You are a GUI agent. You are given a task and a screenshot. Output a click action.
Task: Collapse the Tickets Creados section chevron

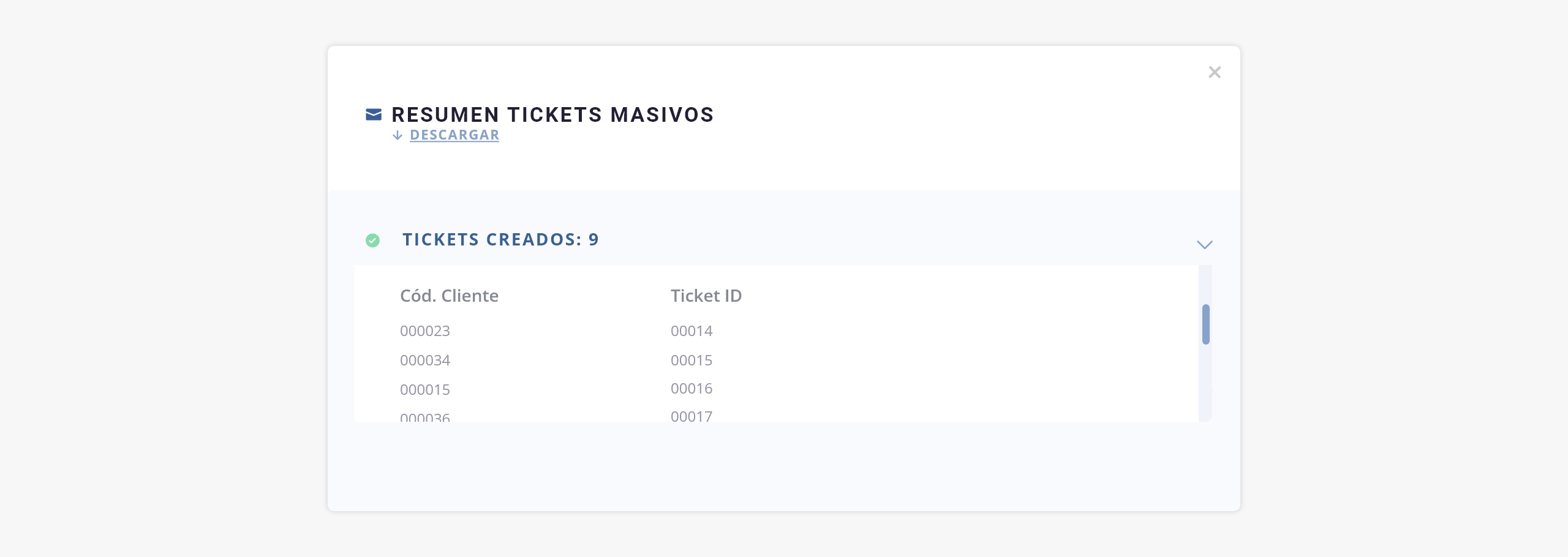(x=1204, y=245)
